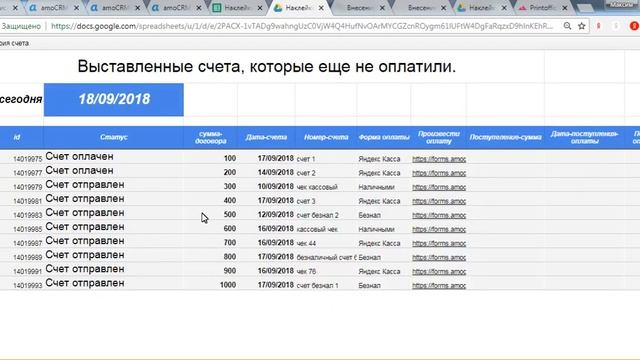The image size is (640, 360).
Task: Open payment link in чек 44 row
Action: pyautogui.click(x=439, y=243)
